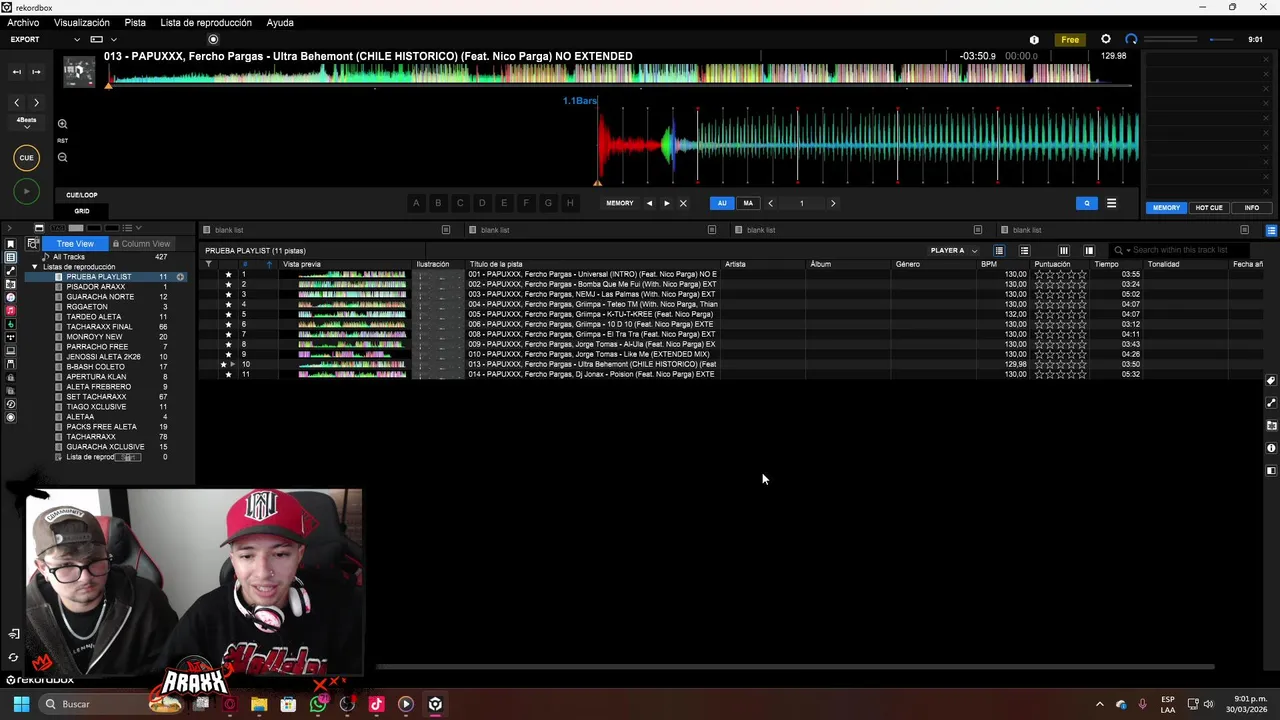
Task: Beat jump forward arrow above 4Beats
Action: coord(36,103)
